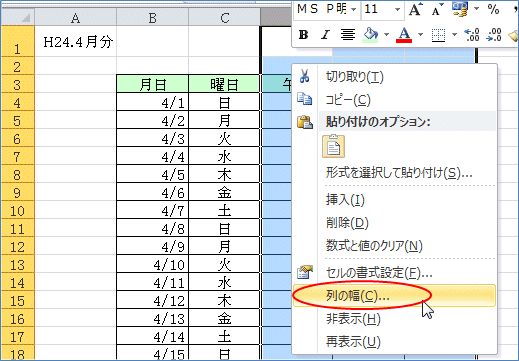Screen dimensions: 519x361
Task: Click the date cell 4/1
Action: tap(153, 102)
